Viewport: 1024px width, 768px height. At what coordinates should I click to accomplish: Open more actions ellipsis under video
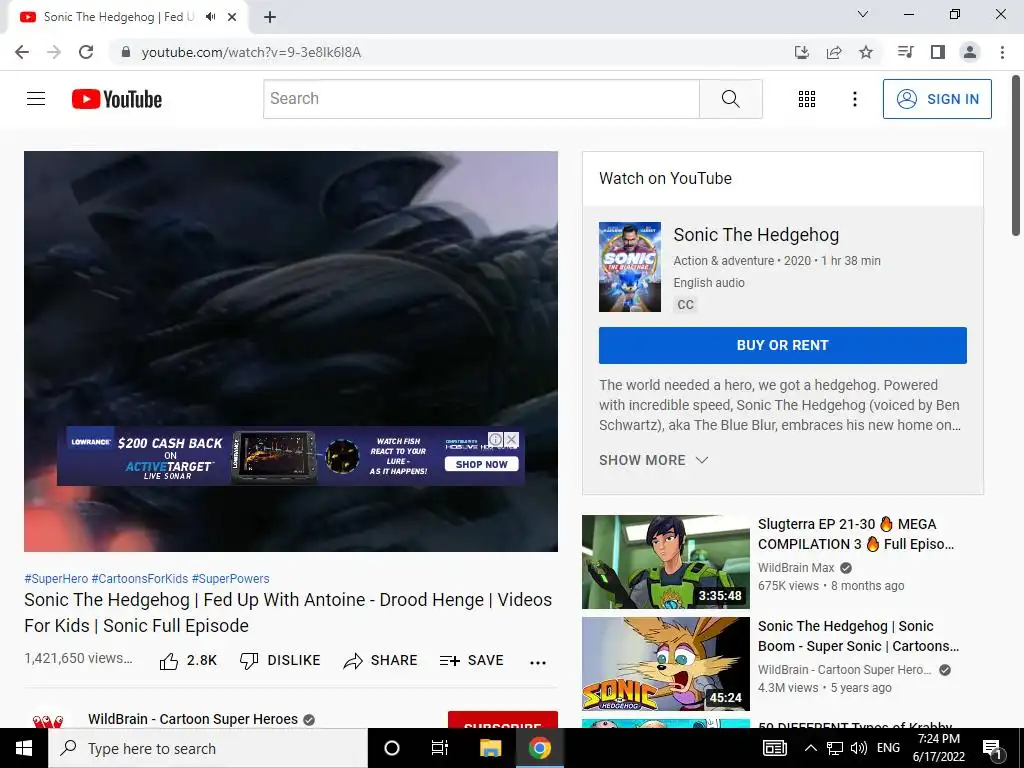pos(538,662)
